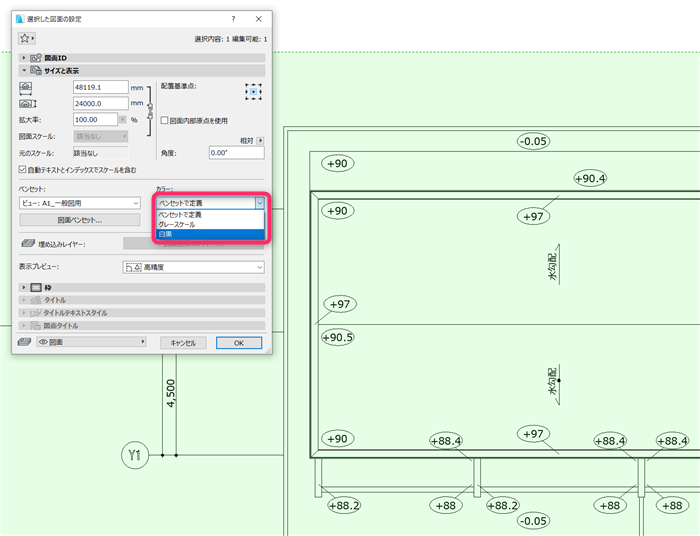Open the favorites star button
Screen dimensions: 700x536
(x=27, y=38)
